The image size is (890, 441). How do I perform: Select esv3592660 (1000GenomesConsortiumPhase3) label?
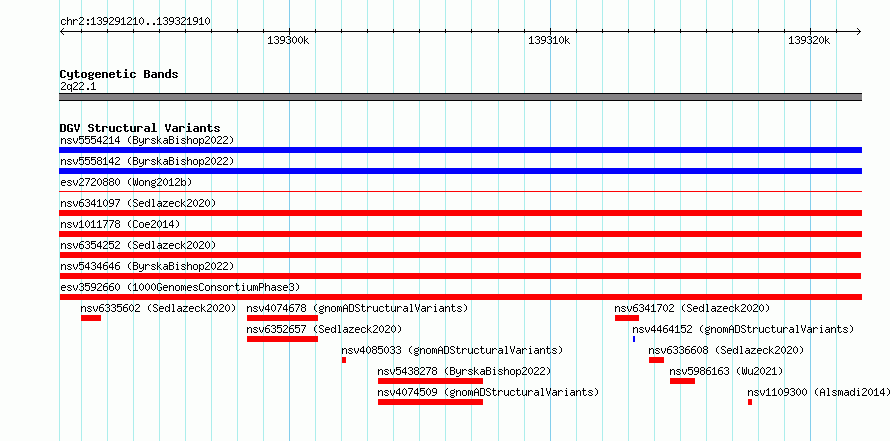180,287
